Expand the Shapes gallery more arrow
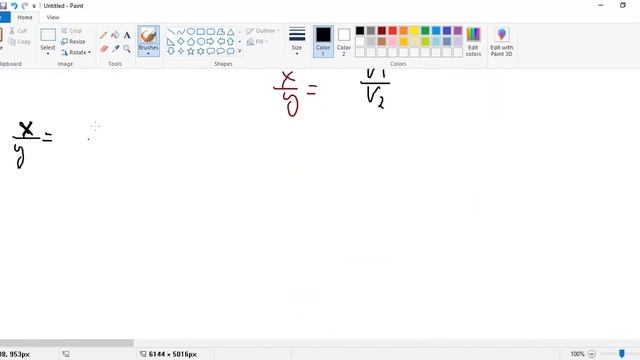 (x=240, y=51)
